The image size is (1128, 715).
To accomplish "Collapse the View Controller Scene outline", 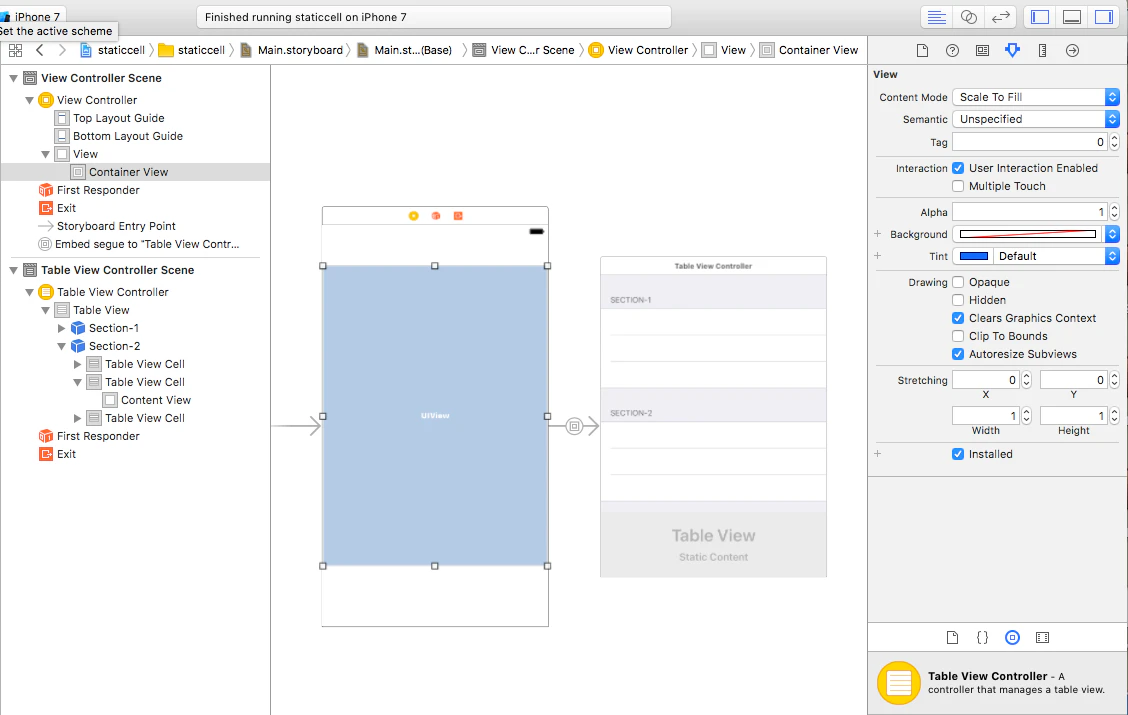I will pos(14,78).
